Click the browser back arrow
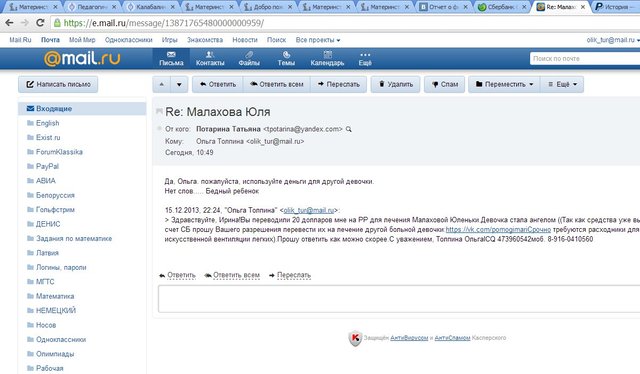The image size is (640, 374). pyautogui.click(x=9, y=23)
